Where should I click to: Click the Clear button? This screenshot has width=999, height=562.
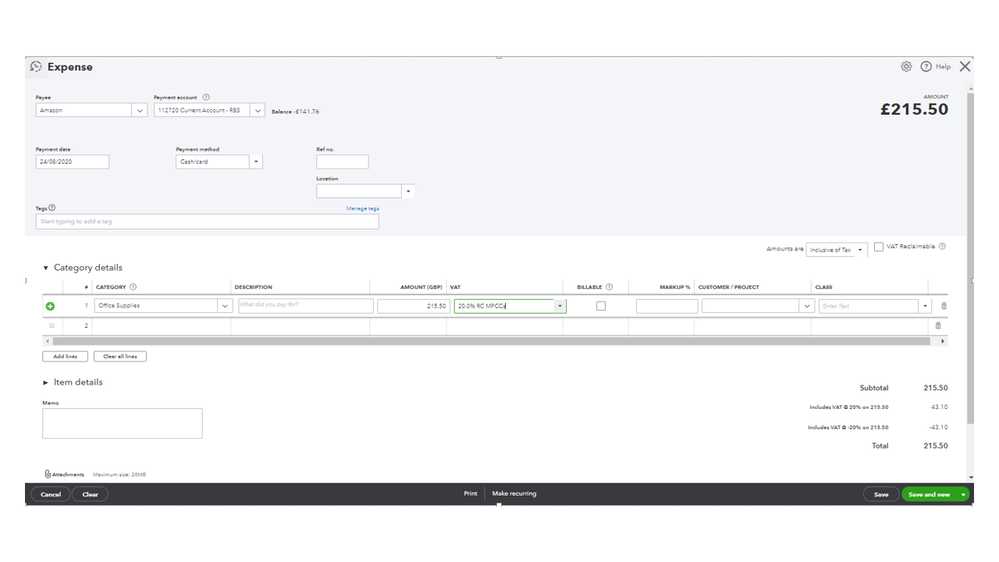[x=90, y=494]
